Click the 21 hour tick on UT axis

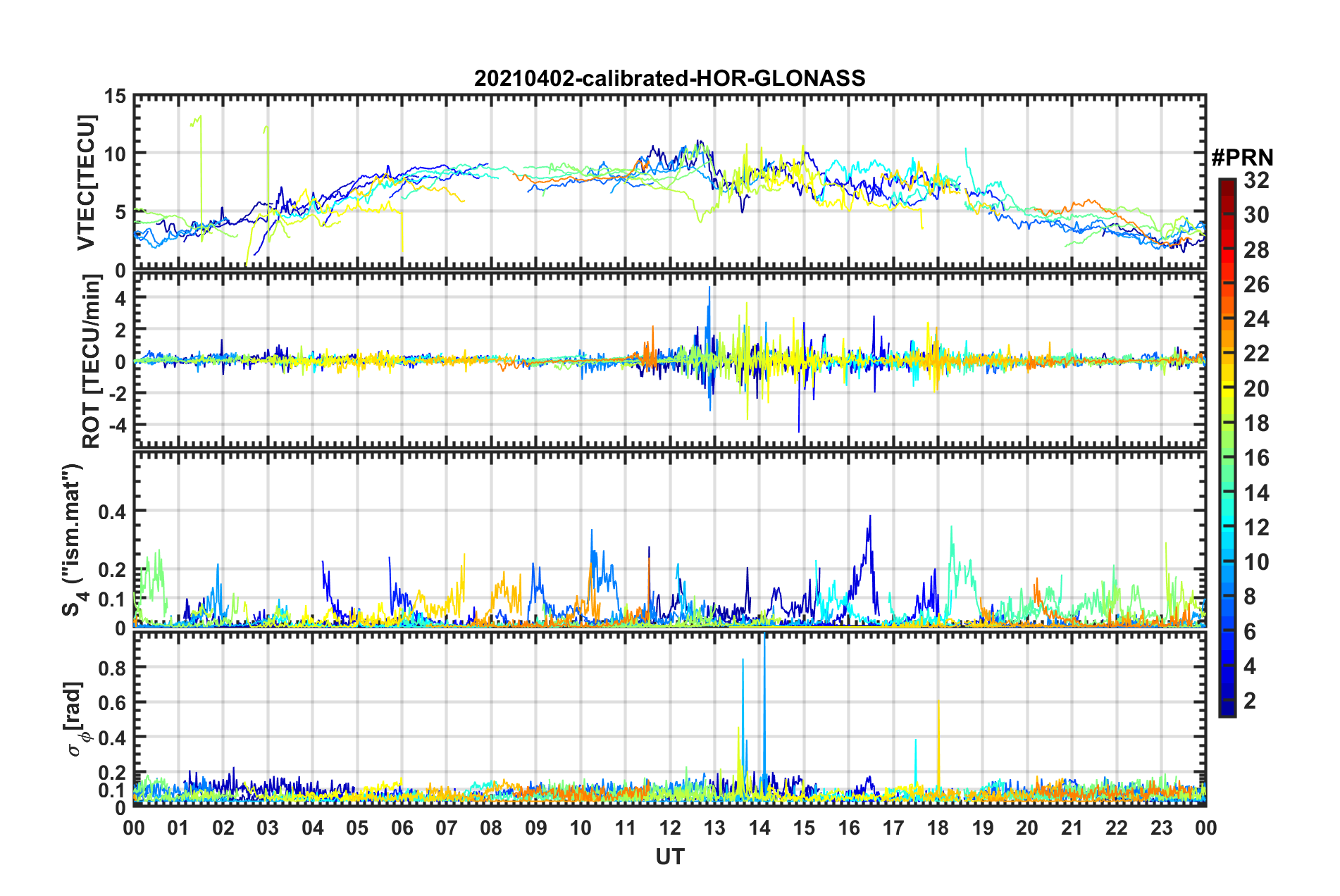tap(1072, 828)
